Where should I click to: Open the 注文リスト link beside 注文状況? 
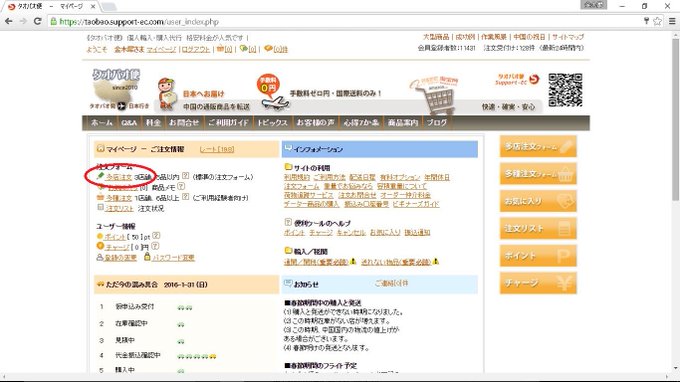119,209
